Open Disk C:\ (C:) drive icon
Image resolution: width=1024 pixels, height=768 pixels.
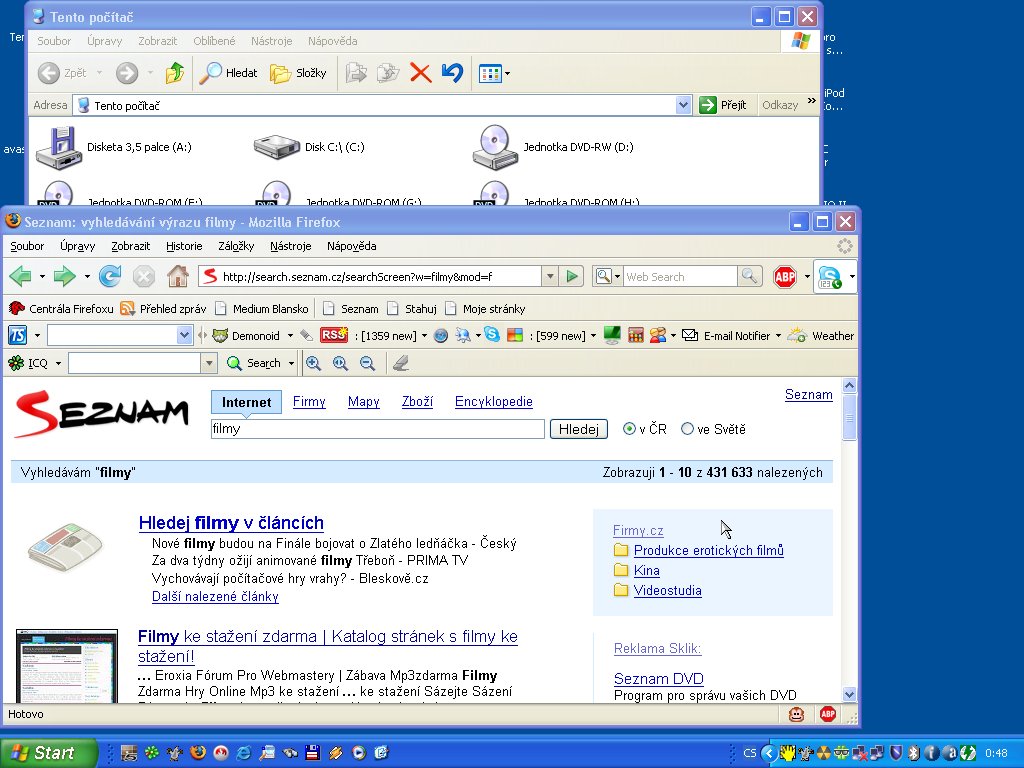(277, 146)
